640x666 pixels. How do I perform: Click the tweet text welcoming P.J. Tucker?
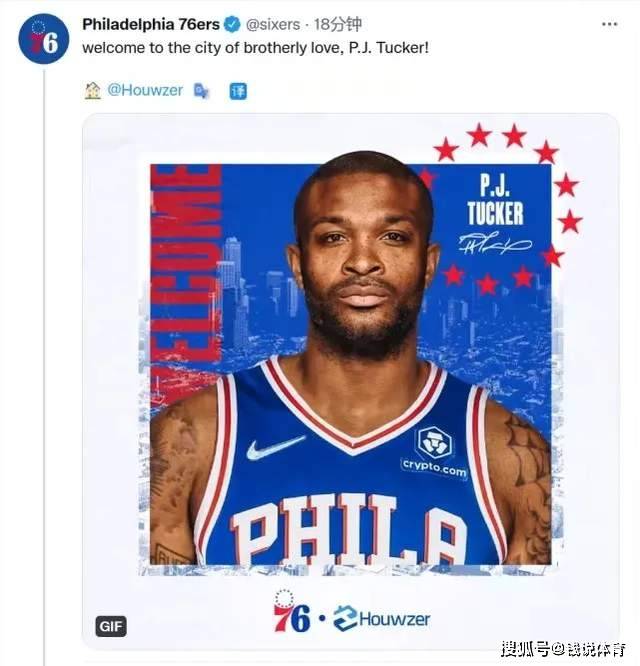click(x=256, y=48)
